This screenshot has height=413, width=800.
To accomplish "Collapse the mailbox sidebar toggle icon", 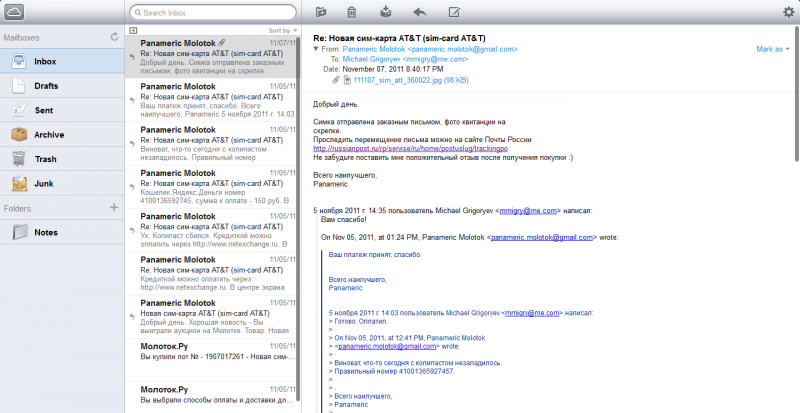I will [x=133, y=31].
